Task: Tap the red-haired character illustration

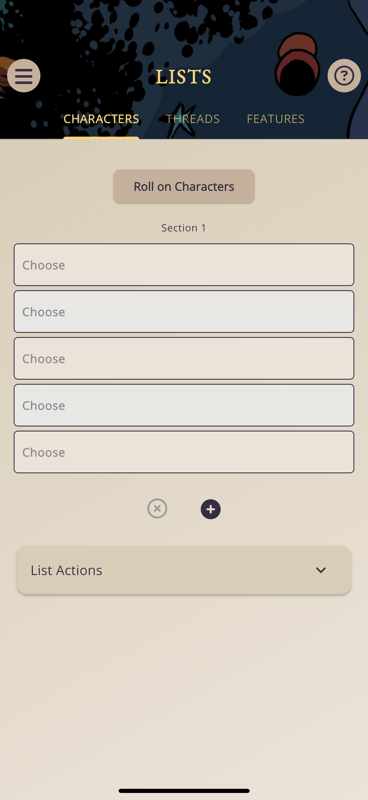Action: point(298,65)
